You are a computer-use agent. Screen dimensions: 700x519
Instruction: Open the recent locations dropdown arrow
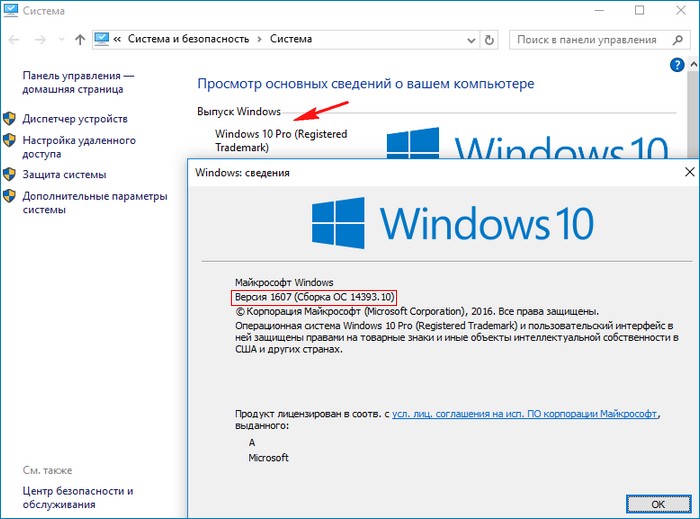61,40
